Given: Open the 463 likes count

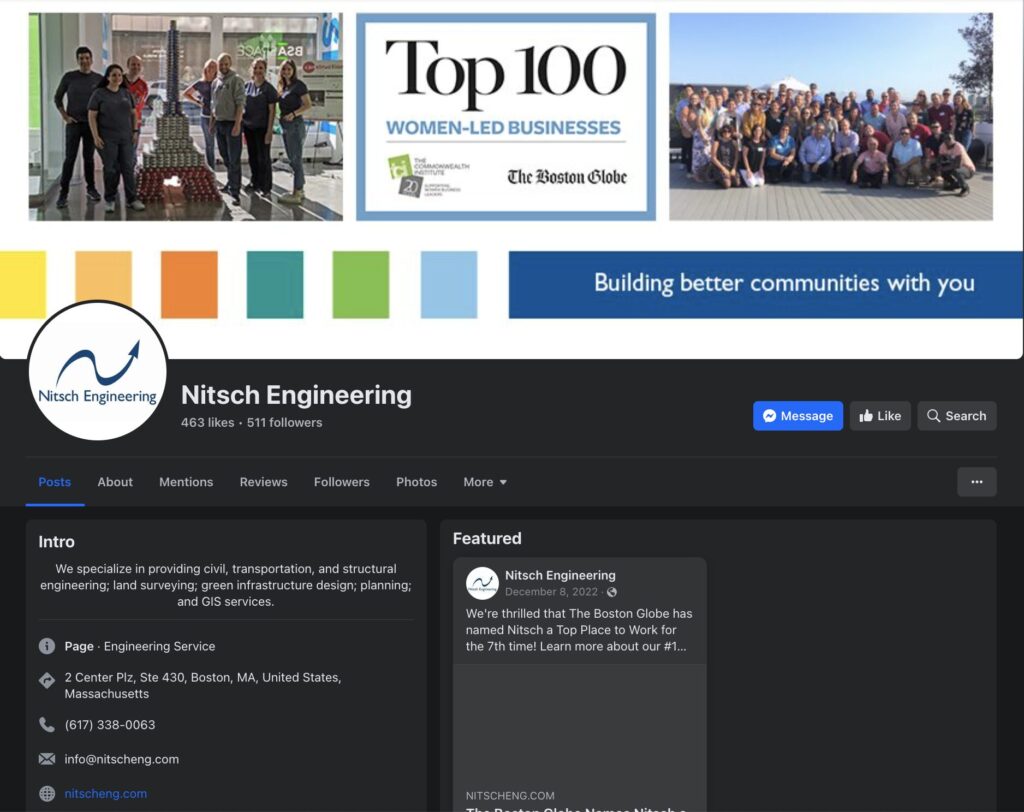Looking at the screenshot, I should (x=207, y=423).
